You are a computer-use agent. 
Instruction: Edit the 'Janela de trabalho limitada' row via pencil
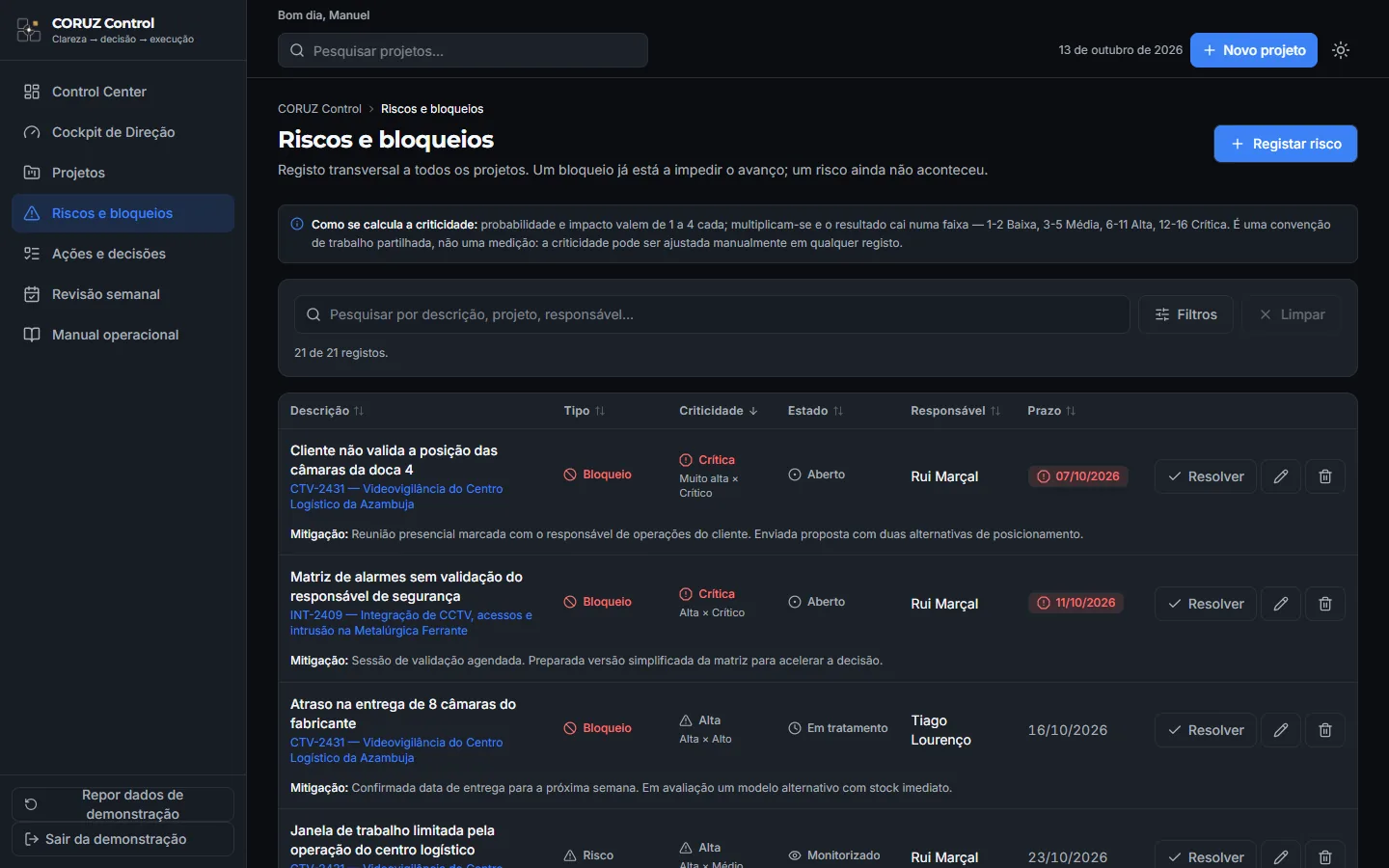pos(1281,856)
